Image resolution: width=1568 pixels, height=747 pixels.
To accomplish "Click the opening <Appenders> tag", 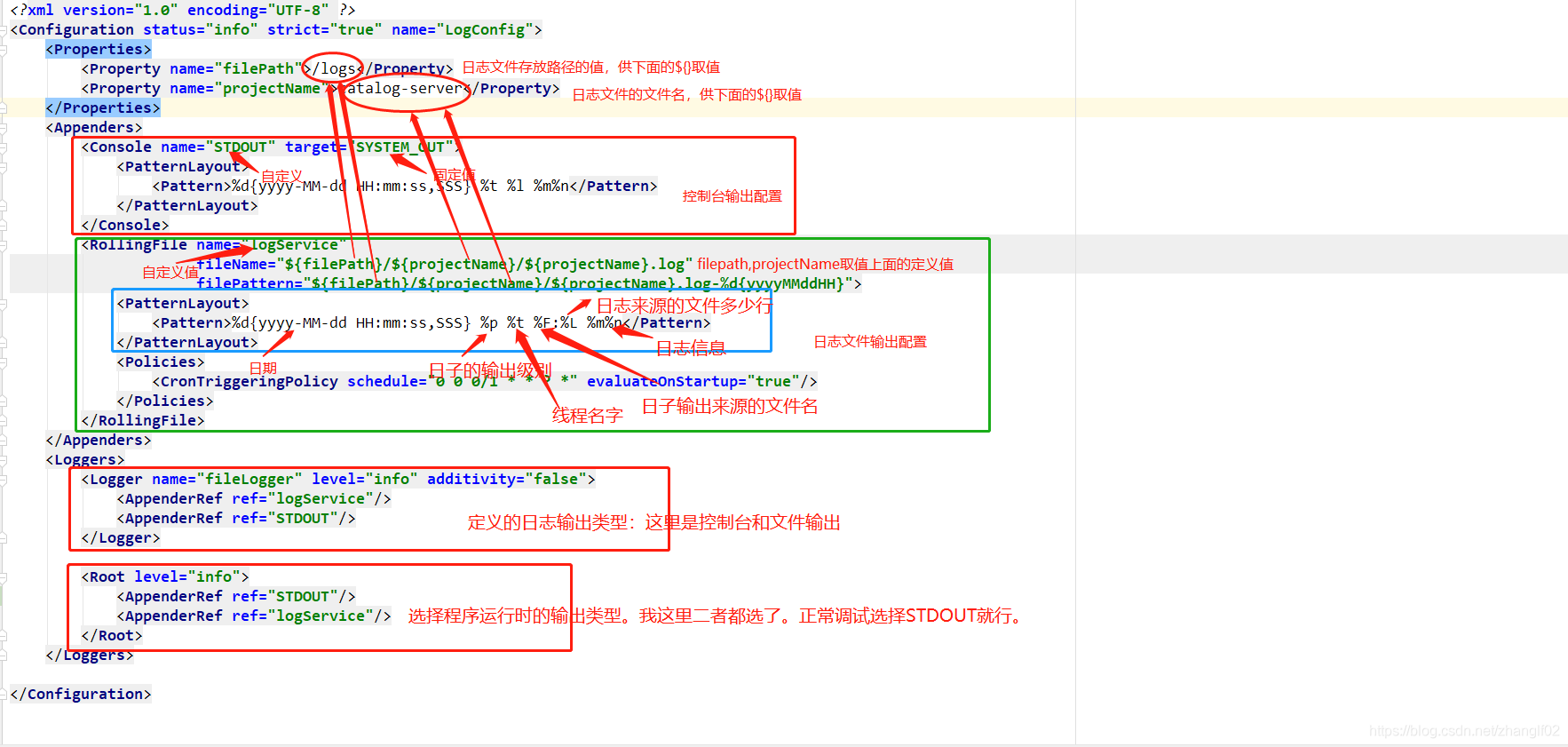I will [94, 127].
